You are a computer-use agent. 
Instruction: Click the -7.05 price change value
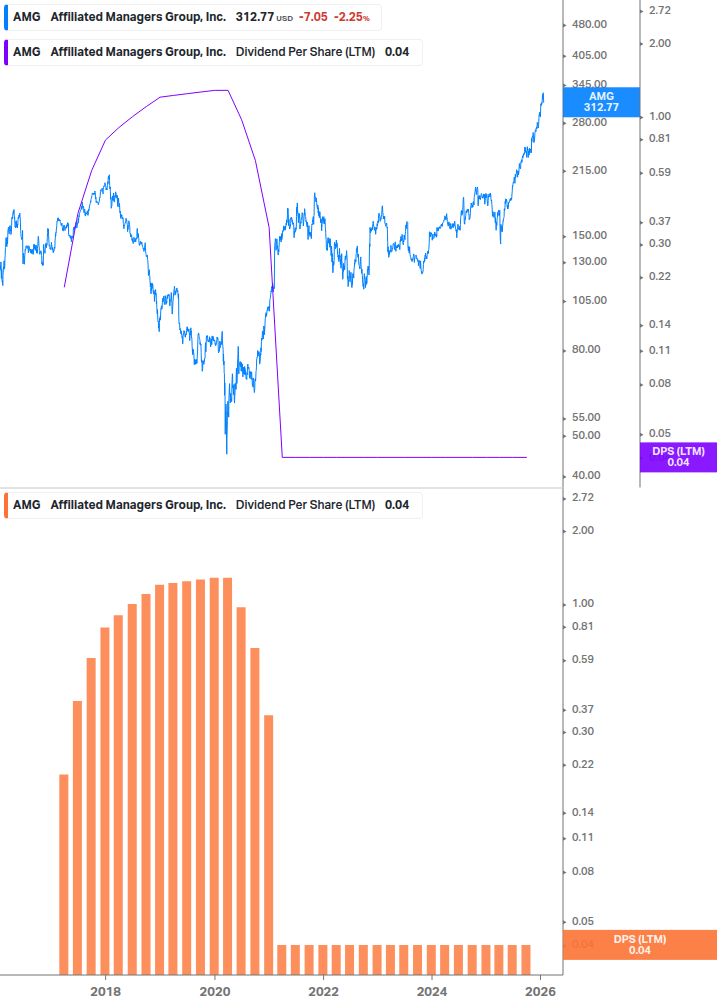(313, 17)
